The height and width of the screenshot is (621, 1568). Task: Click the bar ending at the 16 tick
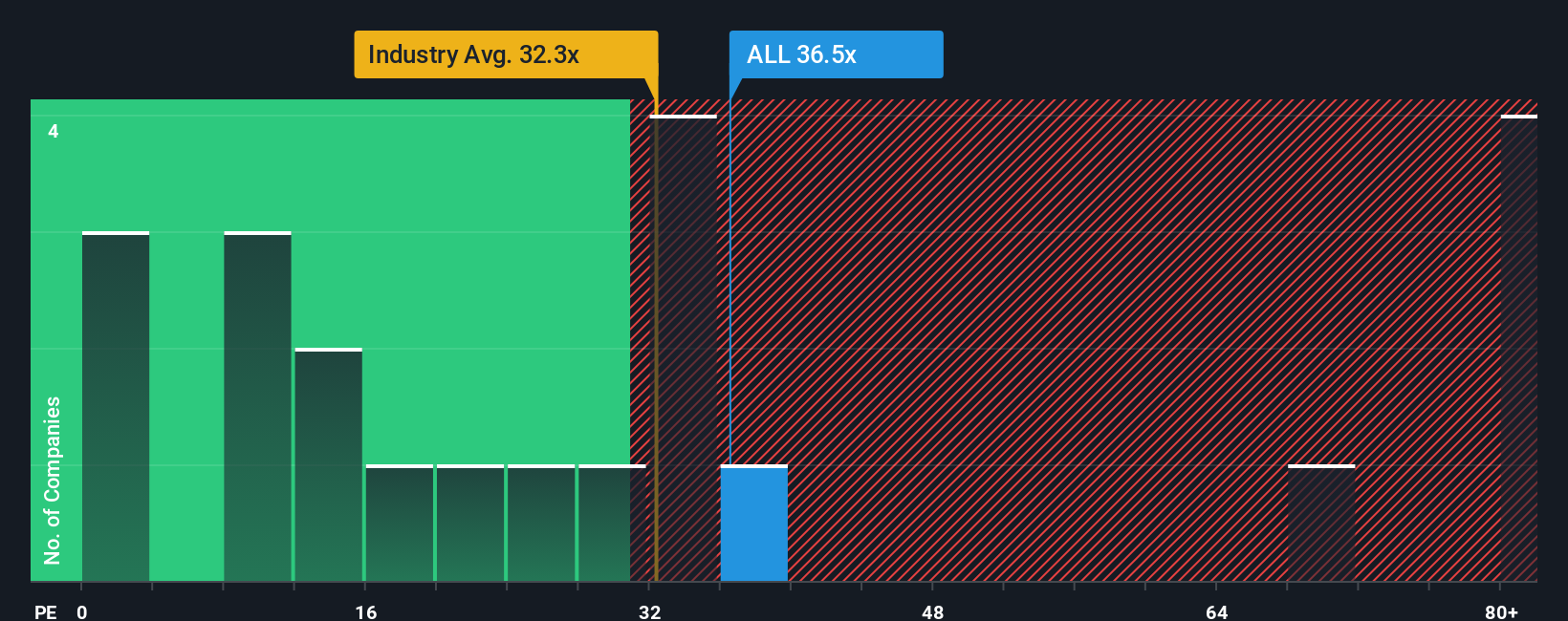click(329, 465)
